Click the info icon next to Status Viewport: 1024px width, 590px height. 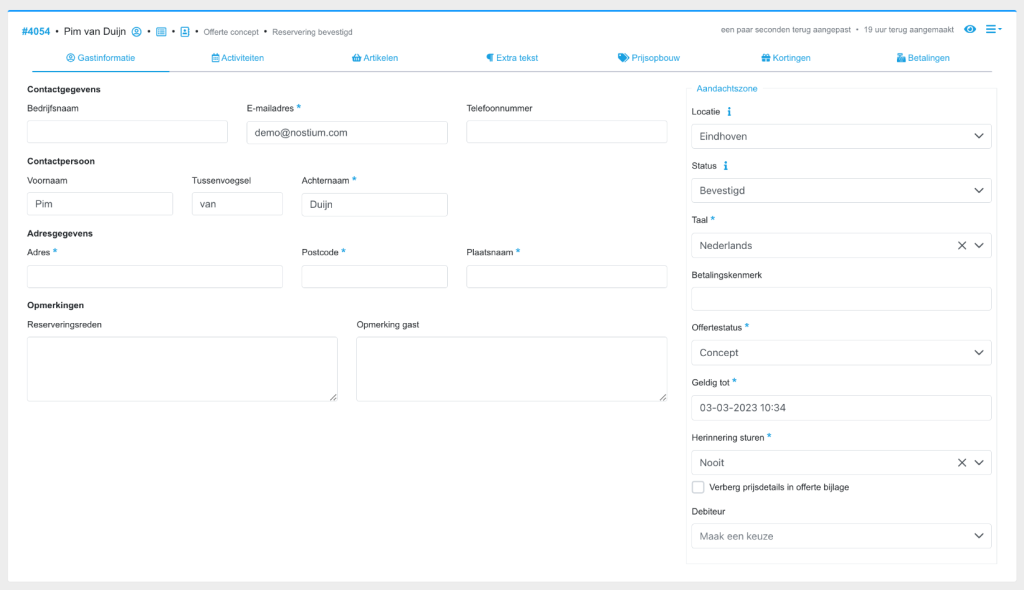pos(725,166)
